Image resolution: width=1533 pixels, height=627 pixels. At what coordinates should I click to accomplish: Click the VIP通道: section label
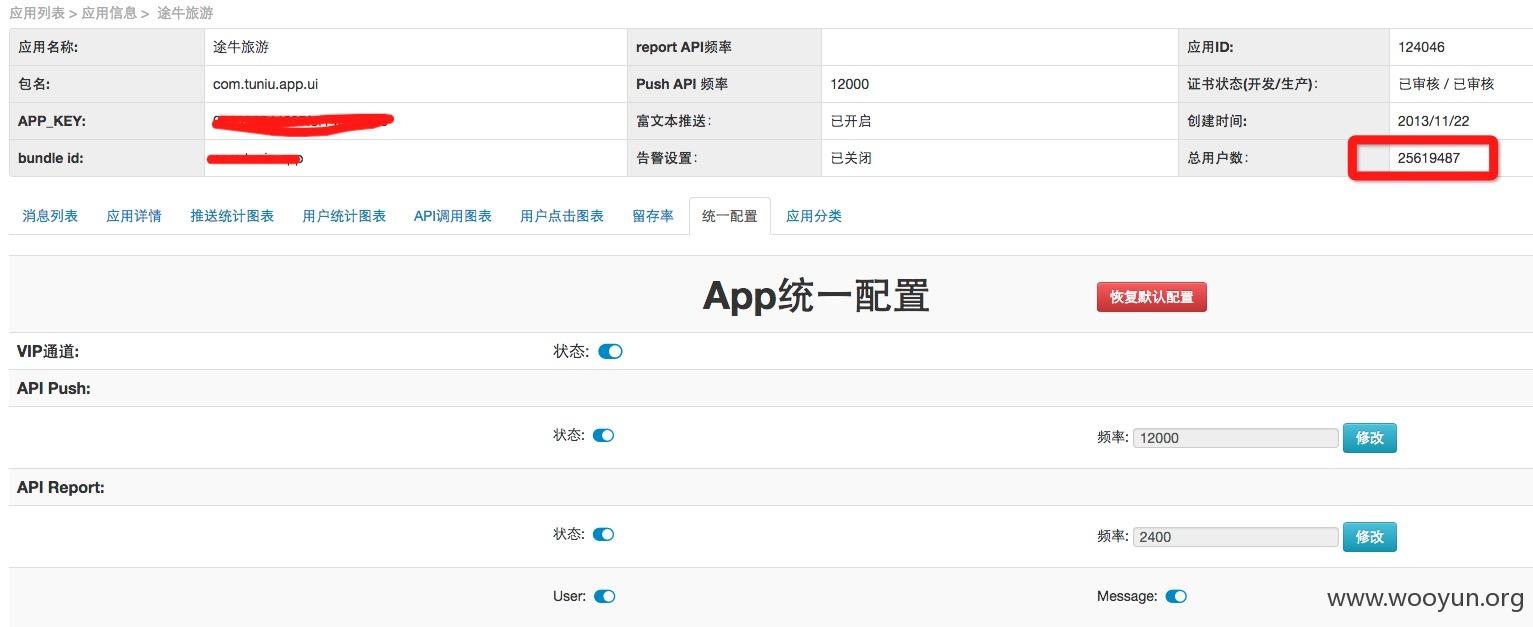[x=48, y=351]
